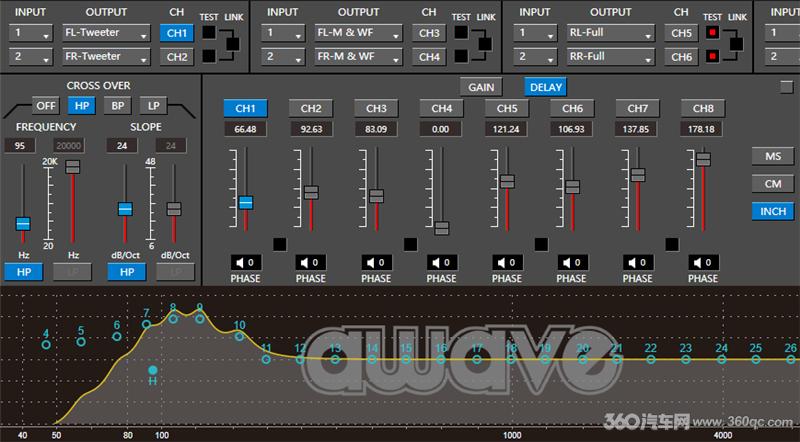
Task: Open the input dropdown for FR-Tweeter row
Action: pyautogui.click(x=31, y=57)
